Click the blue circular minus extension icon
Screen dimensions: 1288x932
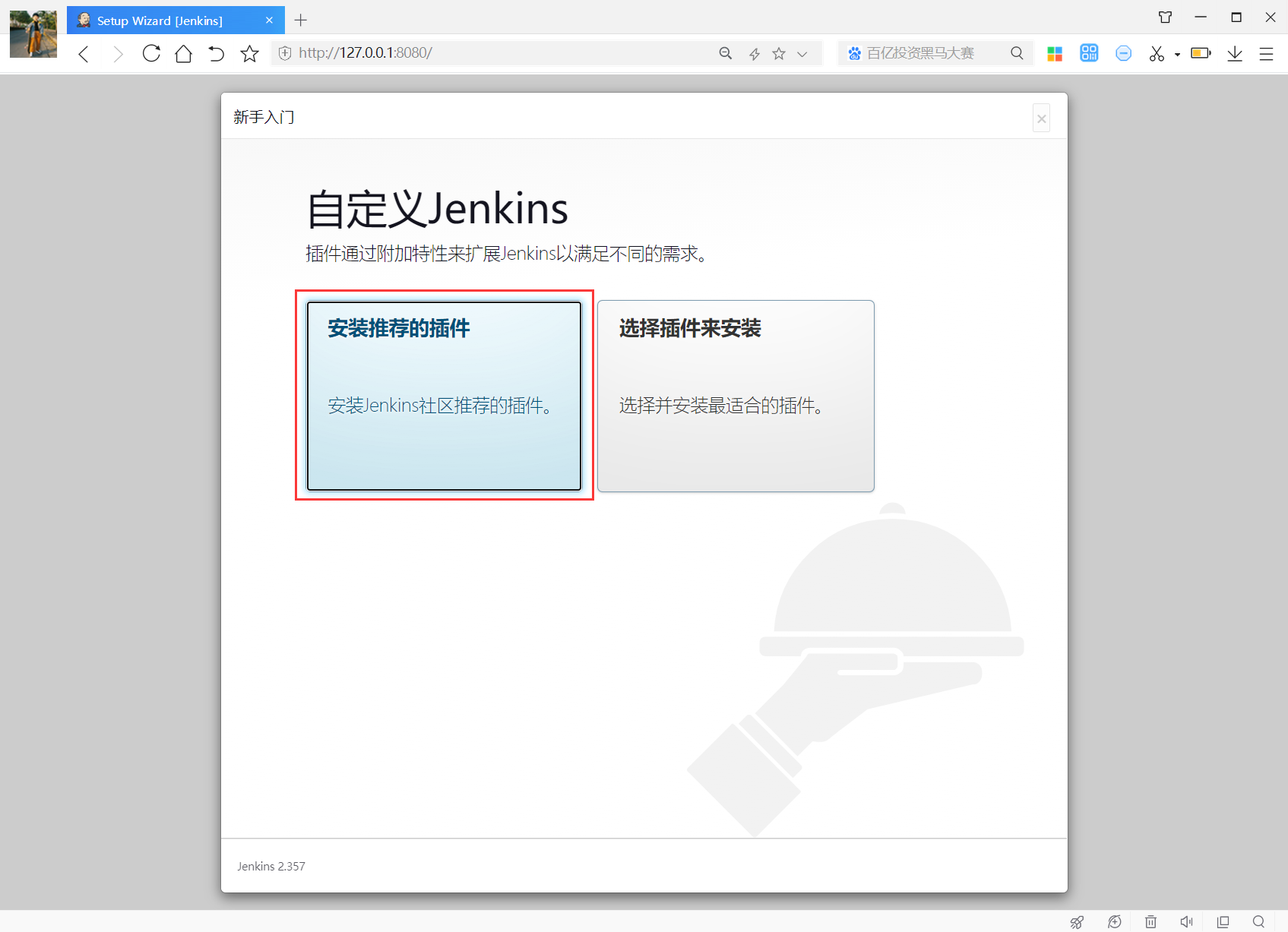pyautogui.click(x=1124, y=53)
